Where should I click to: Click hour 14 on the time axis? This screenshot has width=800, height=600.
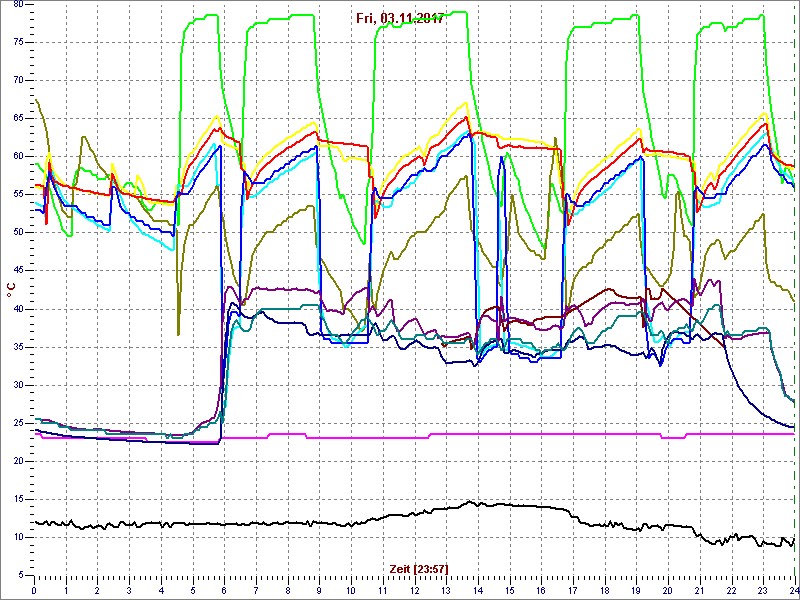point(478,589)
